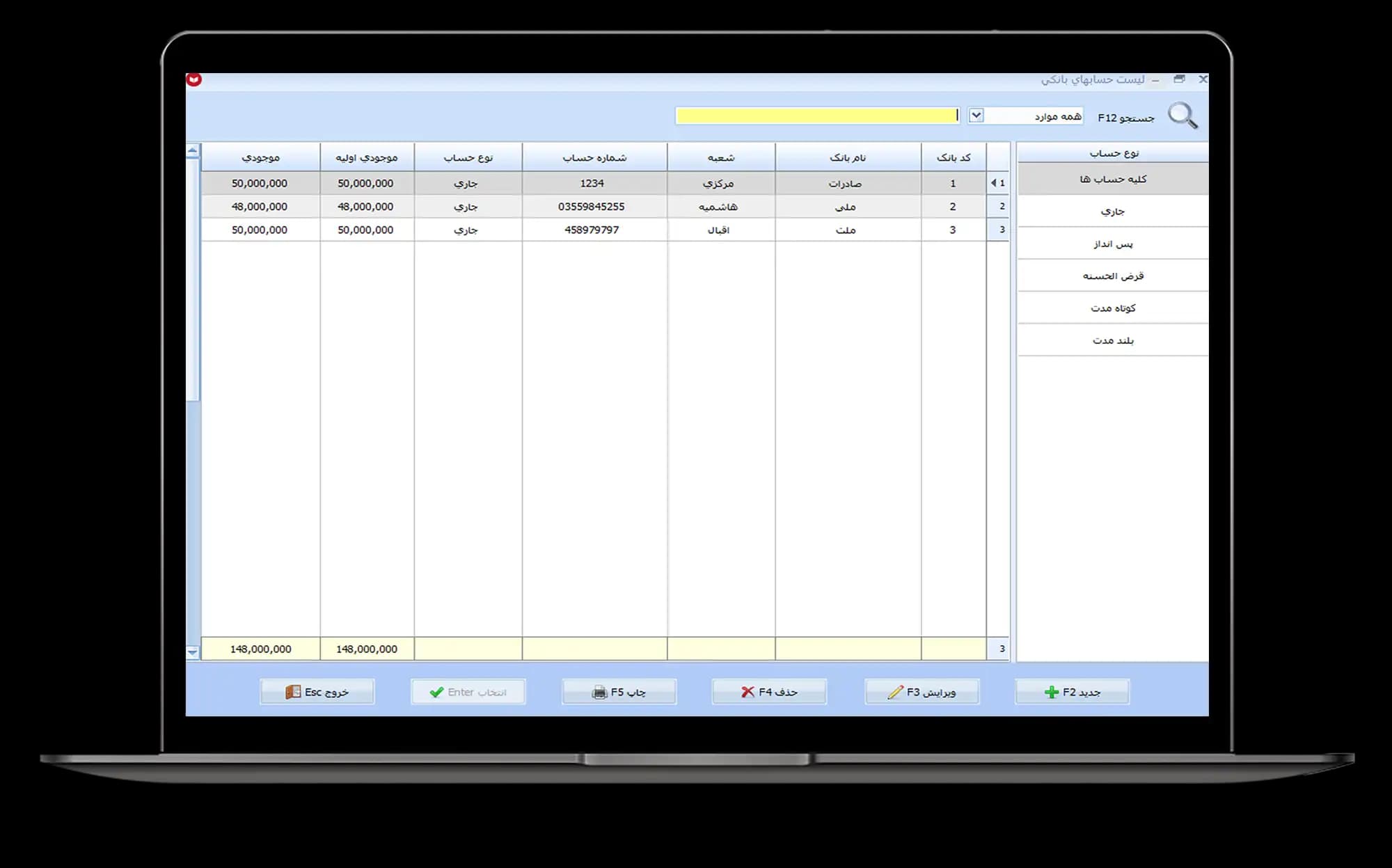Click the چاپ F5 print button
The image size is (1392, 868).
point(619,692)
